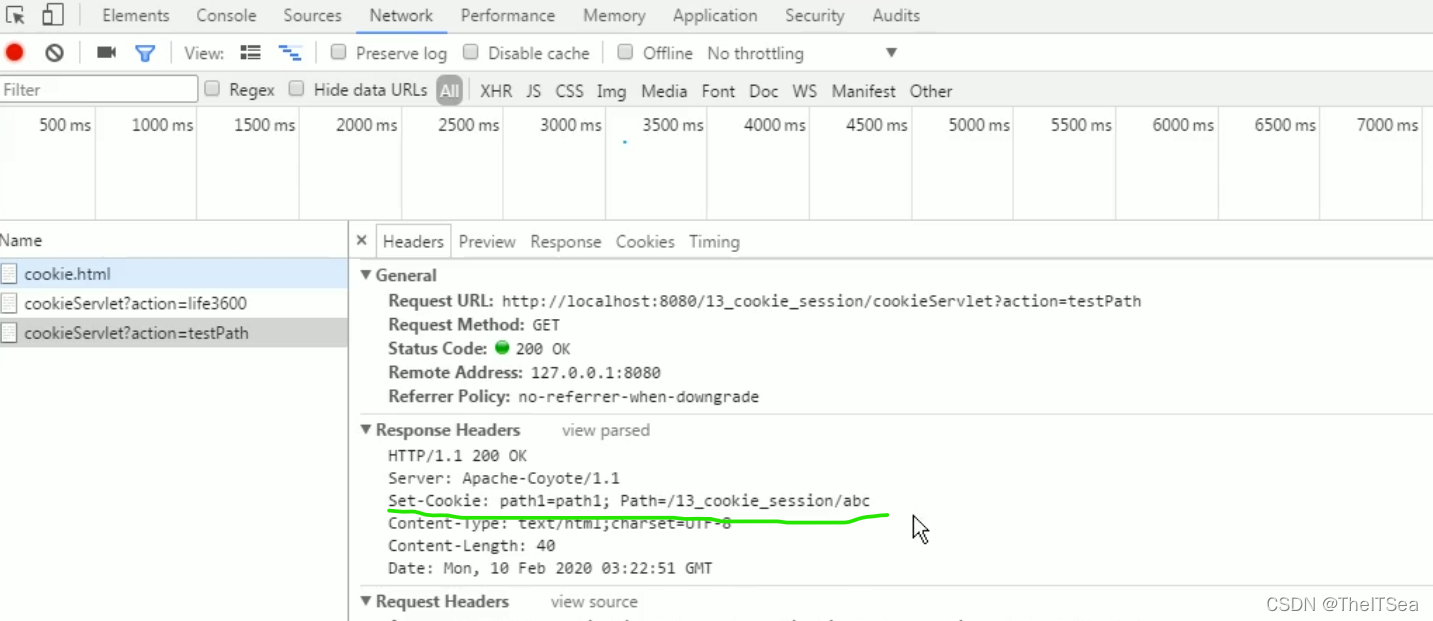Activate the inspect element picker icon
1433x621 pixels.
tap(15, 15)
